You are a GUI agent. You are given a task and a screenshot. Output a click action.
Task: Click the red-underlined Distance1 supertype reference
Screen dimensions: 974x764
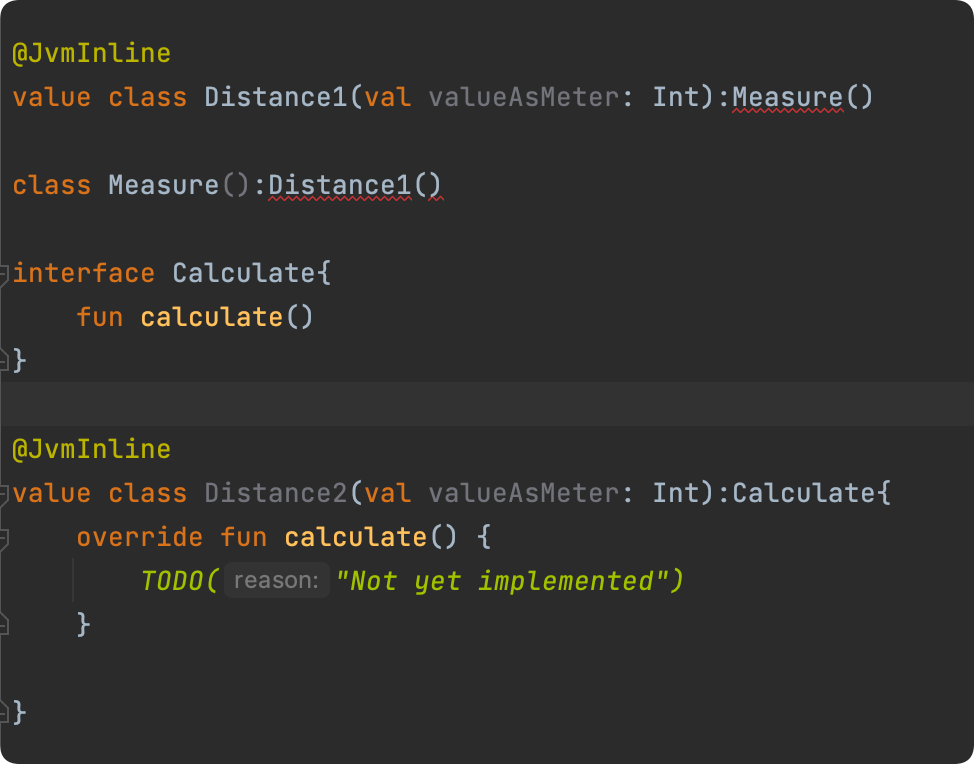[x=340, y=186]
